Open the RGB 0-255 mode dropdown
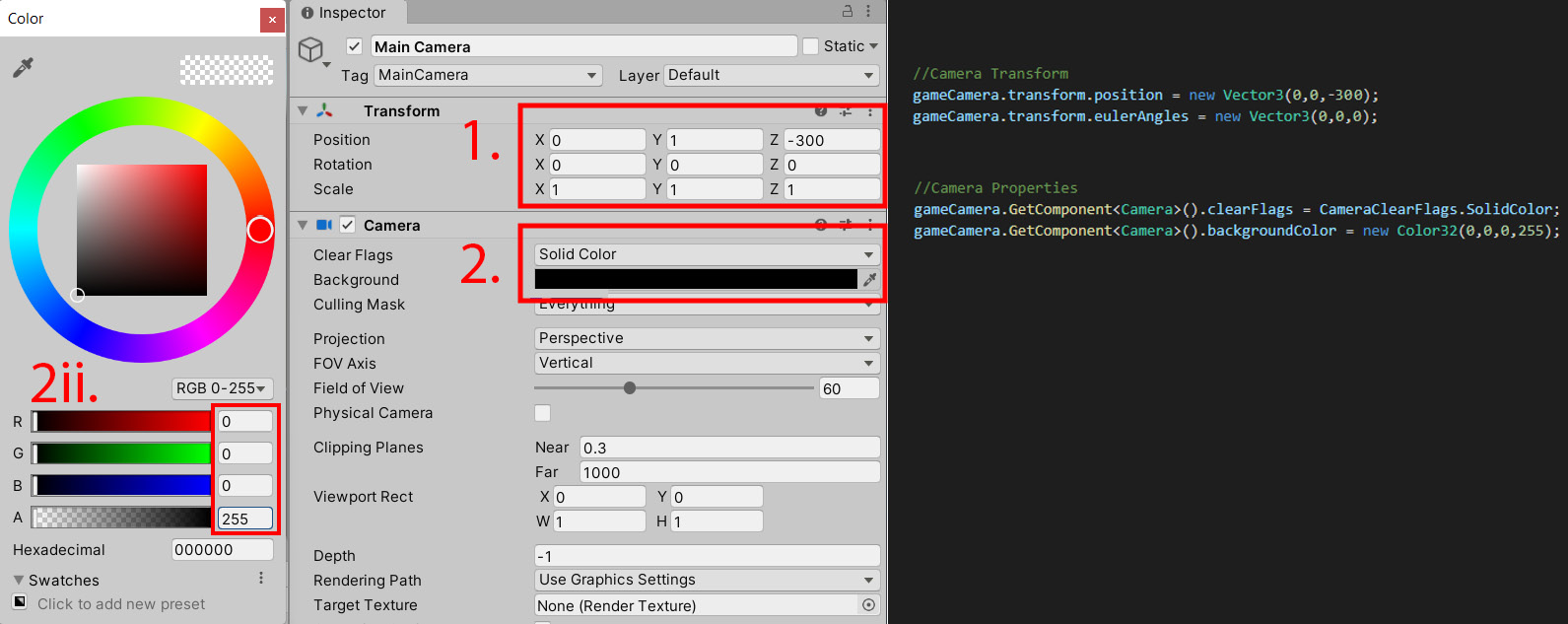The height and width of the screenshot is (624, 1568). (x=222, y=388)
